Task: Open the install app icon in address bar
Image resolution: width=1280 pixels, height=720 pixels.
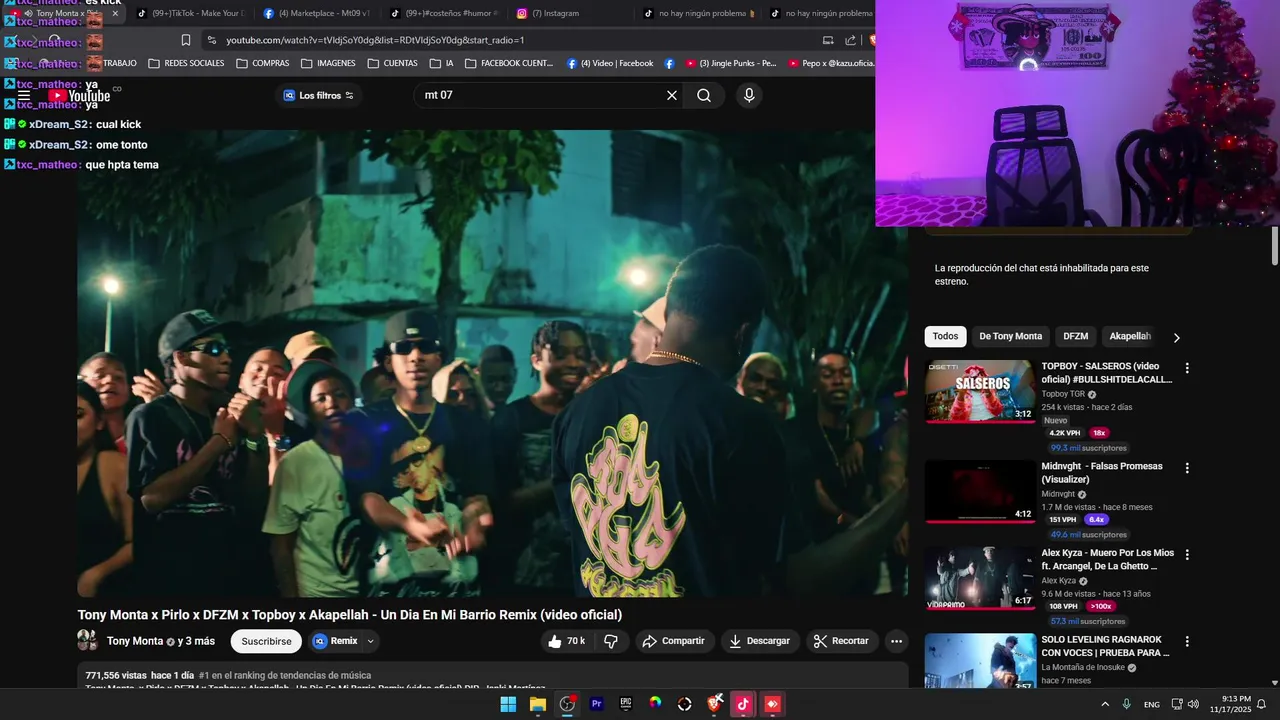Action: [828, 40]
